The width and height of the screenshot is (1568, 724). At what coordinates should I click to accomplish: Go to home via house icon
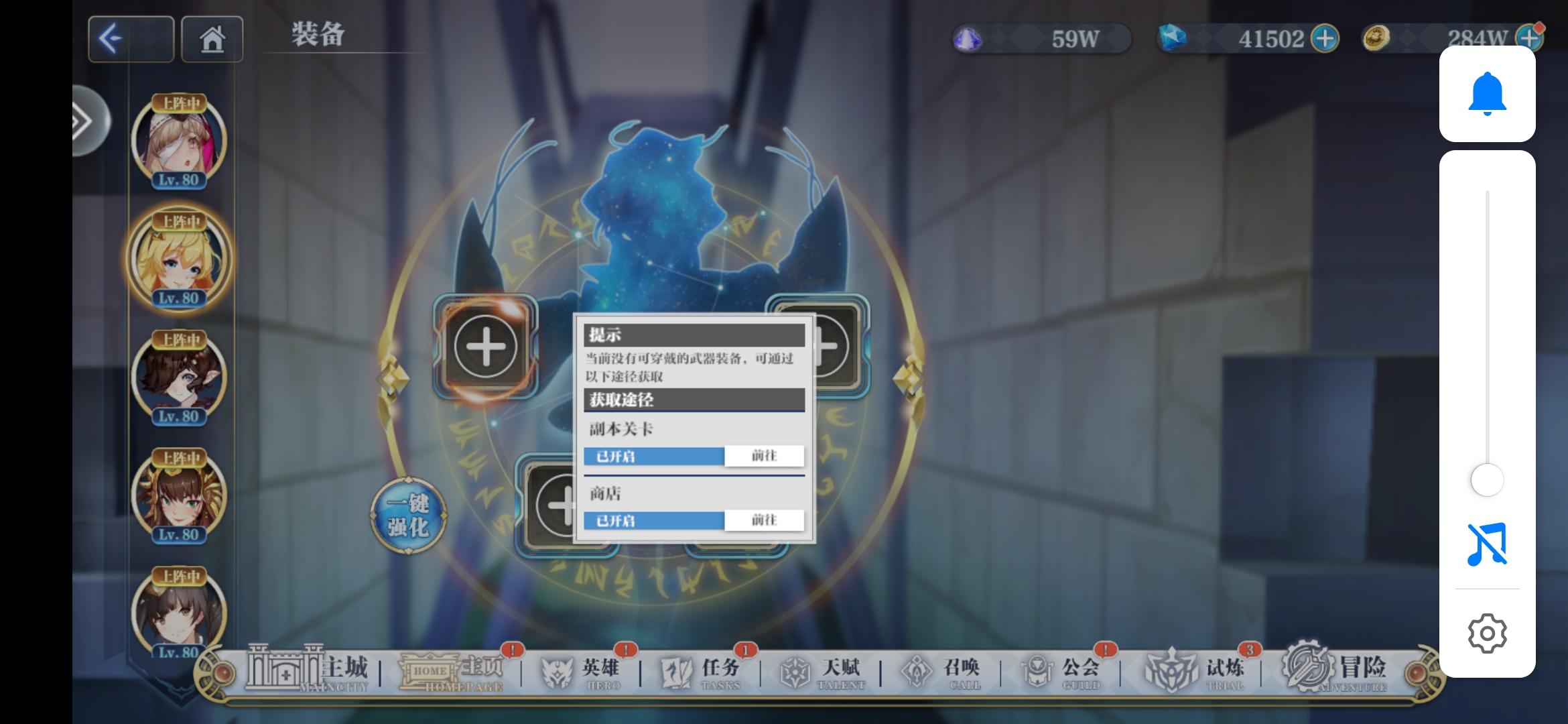click(212, 39)
